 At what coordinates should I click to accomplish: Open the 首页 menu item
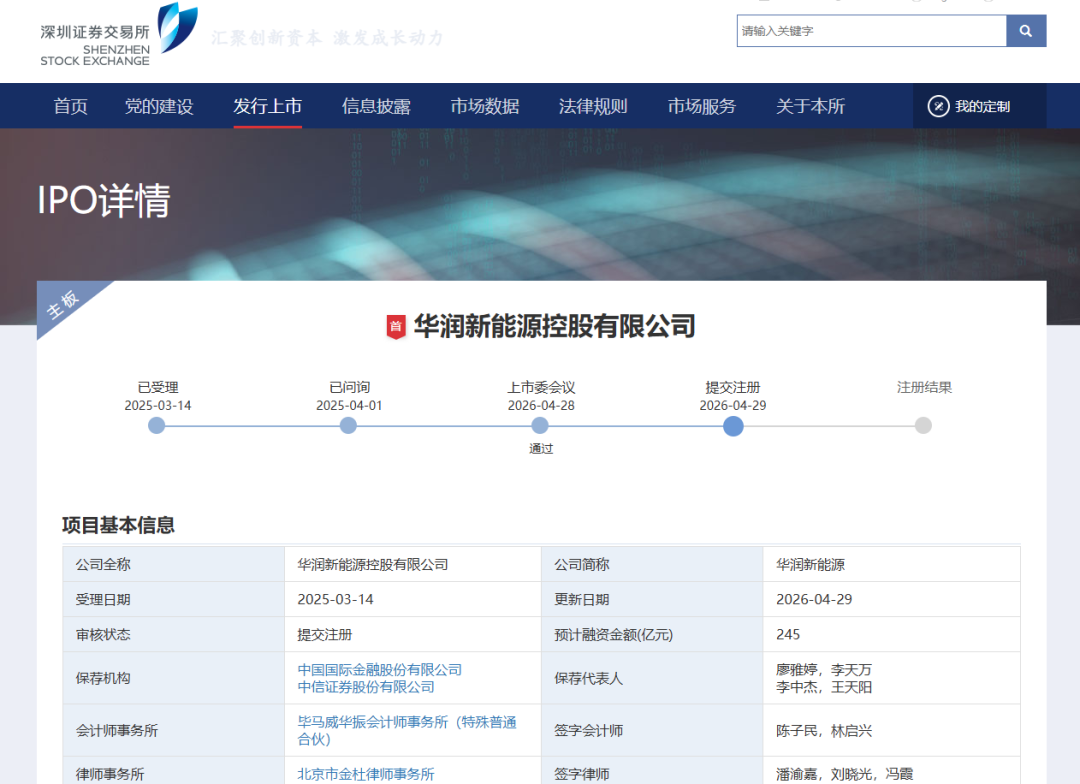coord(71,106)
